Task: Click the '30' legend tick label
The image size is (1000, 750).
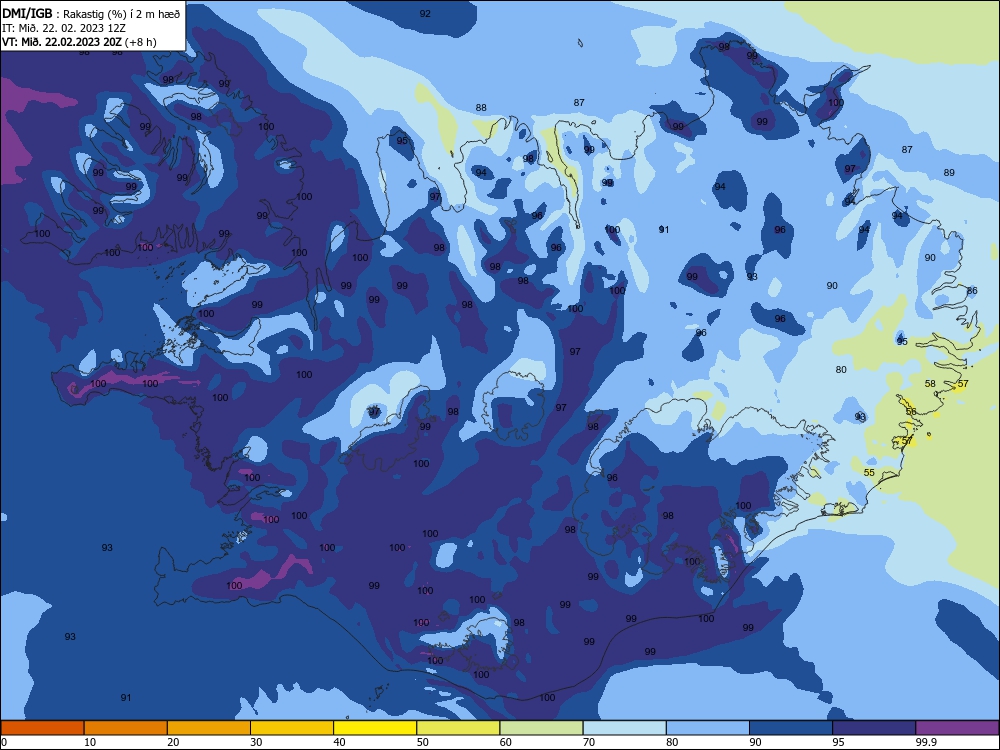Action: tap(256, 742)
